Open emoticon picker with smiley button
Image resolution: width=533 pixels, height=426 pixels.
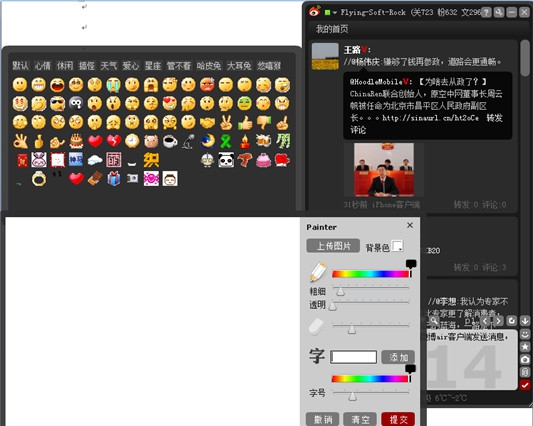525,334
